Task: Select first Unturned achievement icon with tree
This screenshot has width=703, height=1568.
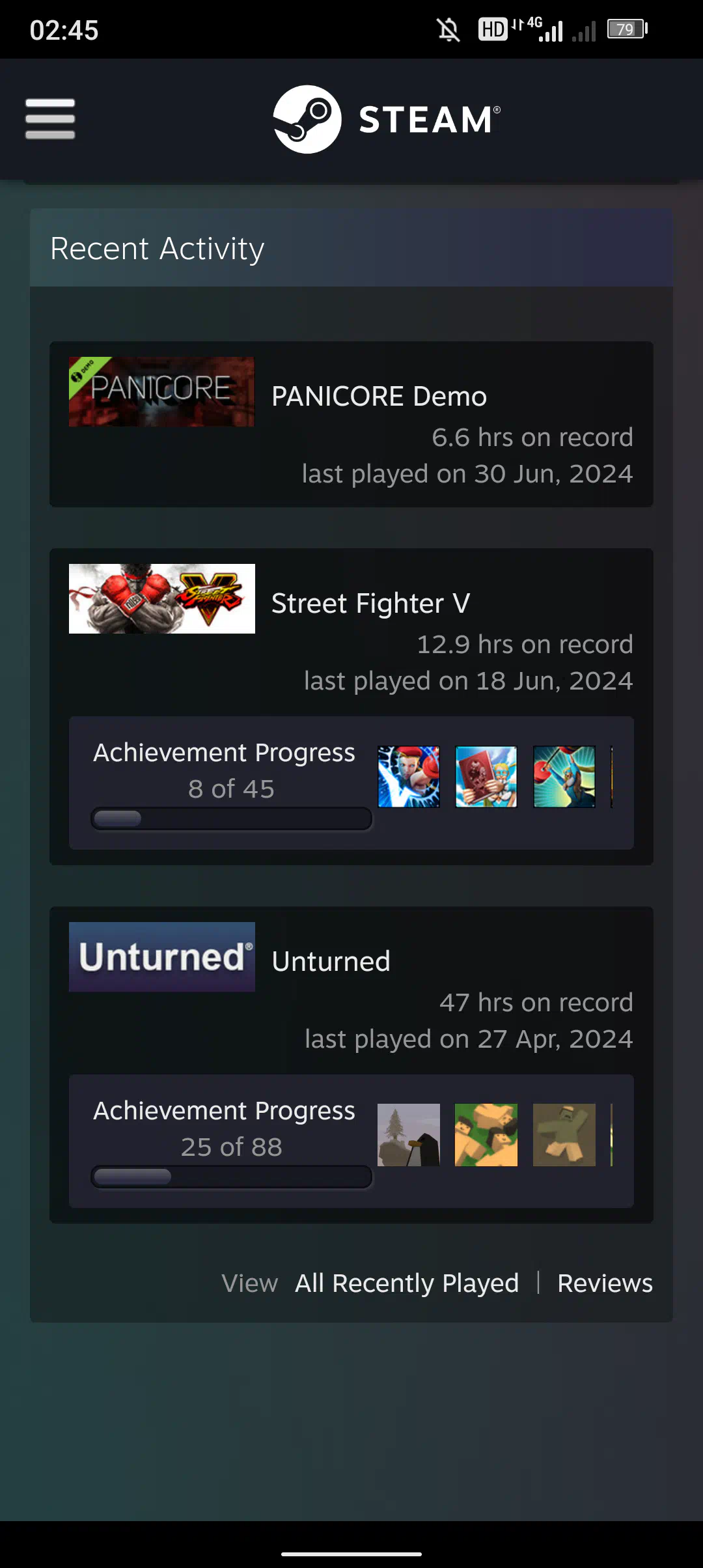Action: [409, 1135]
